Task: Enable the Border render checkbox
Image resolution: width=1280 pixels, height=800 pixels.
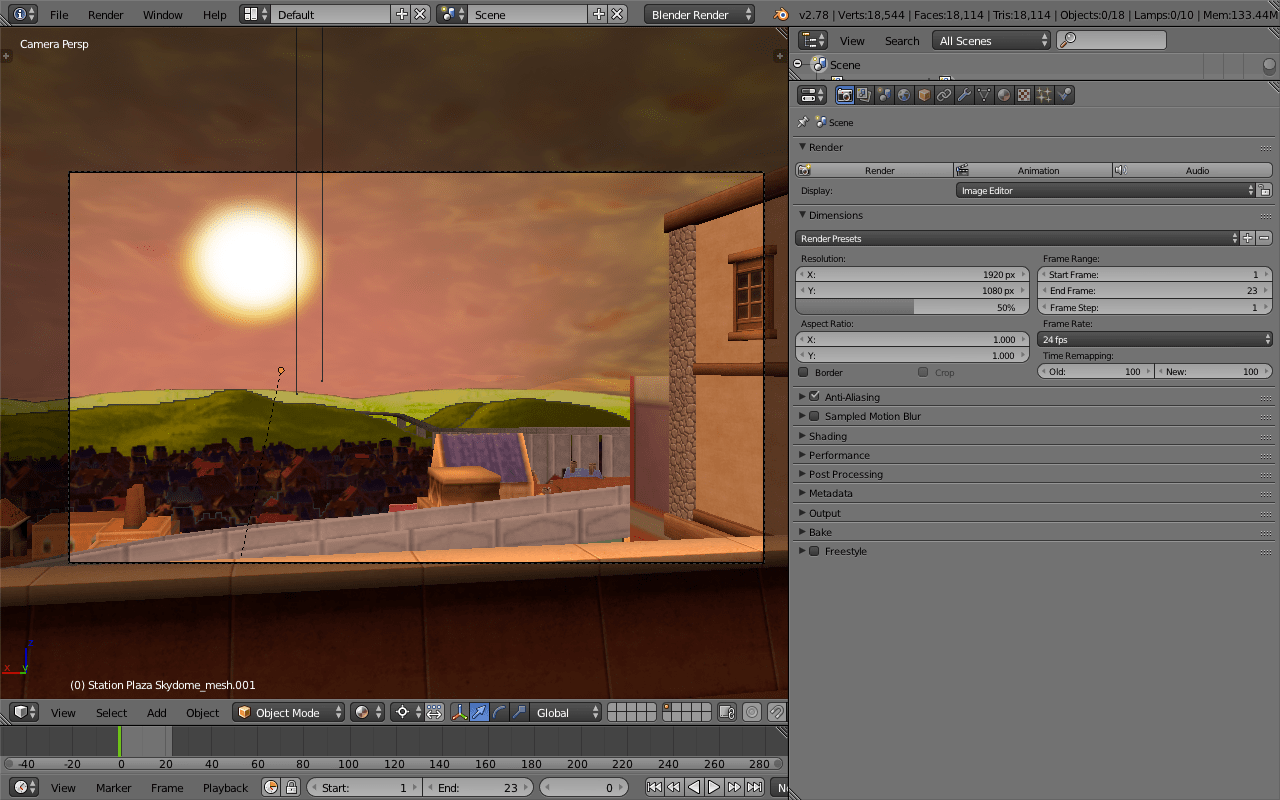Action: click(x=803, y=371)
